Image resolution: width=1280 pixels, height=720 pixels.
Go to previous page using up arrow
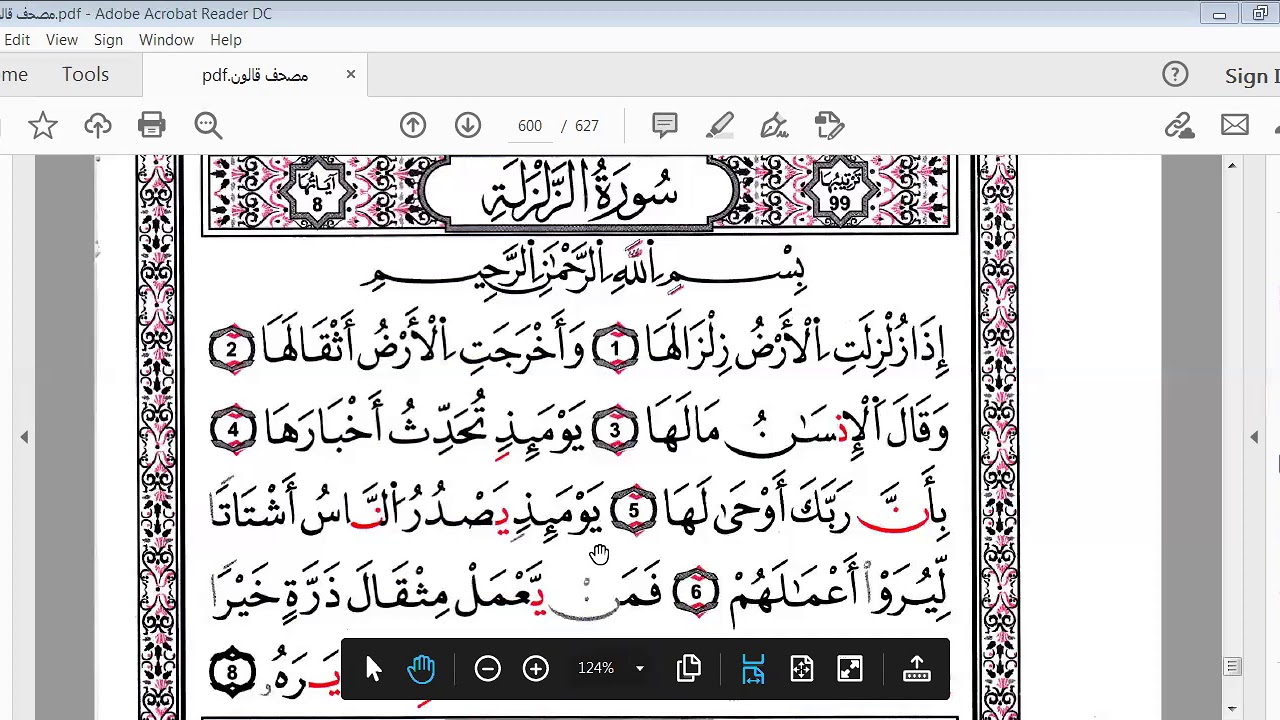(x=413, y=126)
